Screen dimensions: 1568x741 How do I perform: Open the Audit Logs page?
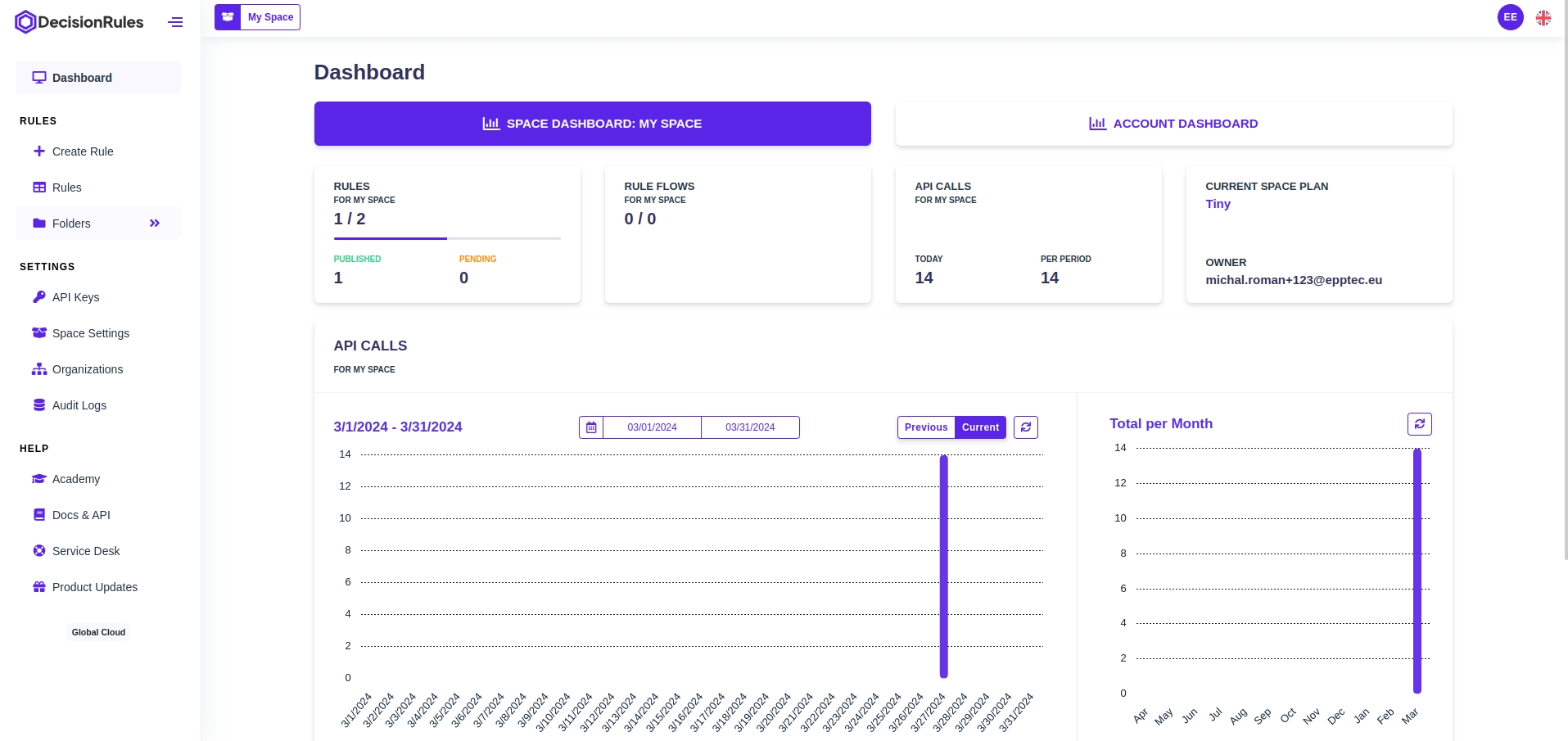[x=79, y=405]
